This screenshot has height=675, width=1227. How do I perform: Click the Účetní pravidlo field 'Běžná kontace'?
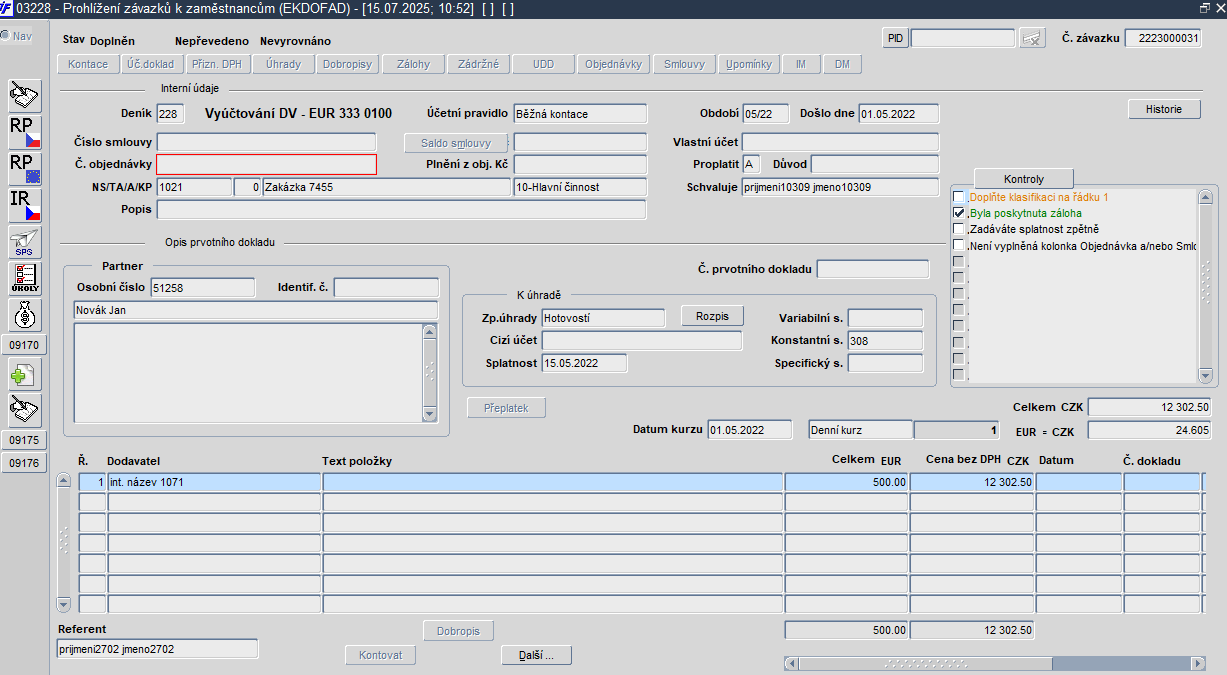coord(580,114)
